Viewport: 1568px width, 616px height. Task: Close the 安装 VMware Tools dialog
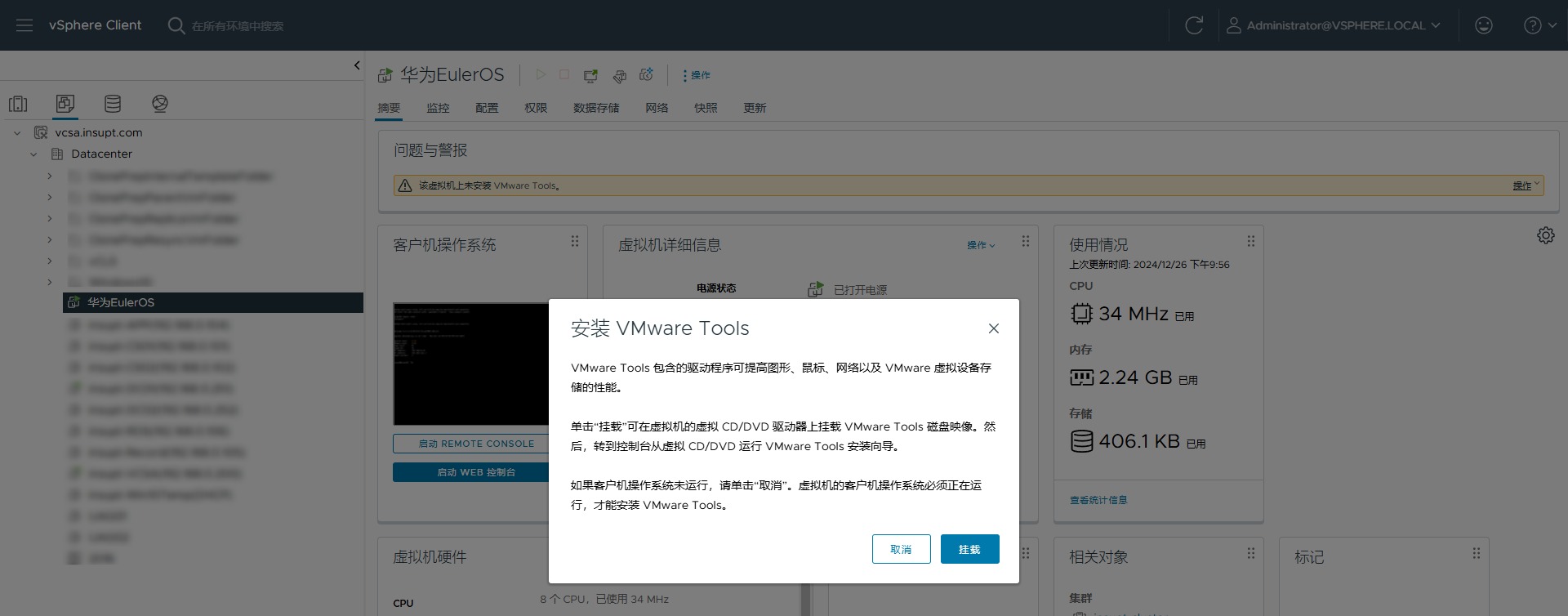(x=993, y=328)
